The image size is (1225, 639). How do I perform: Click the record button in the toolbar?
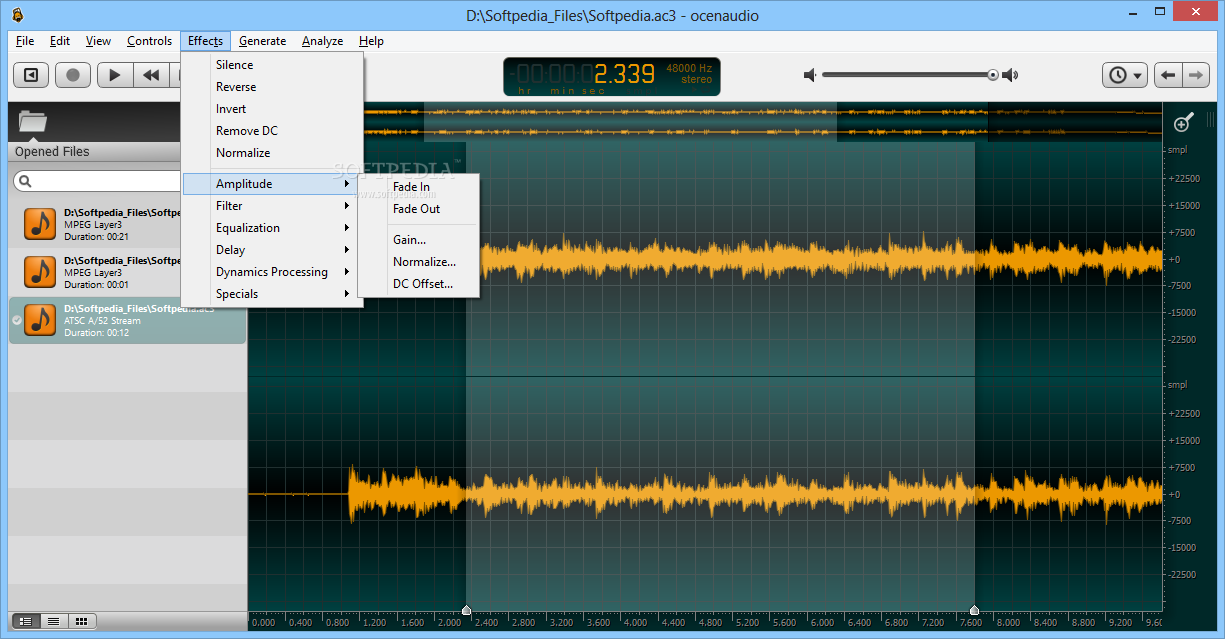point(73,75)
